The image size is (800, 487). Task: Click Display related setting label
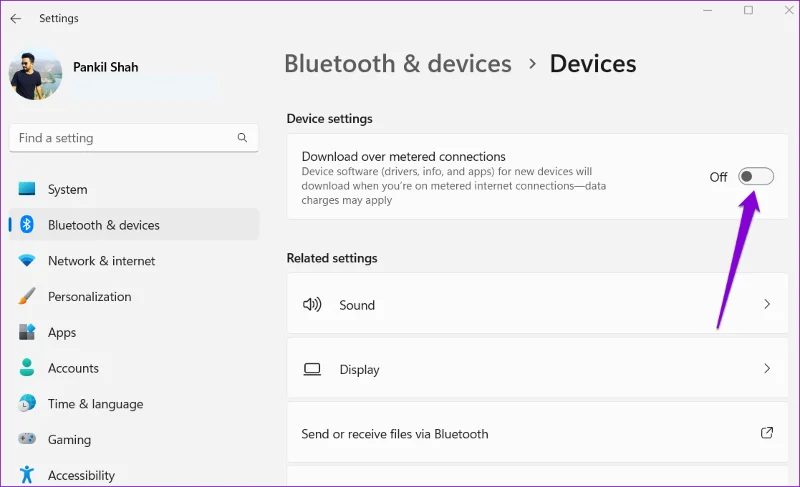(360, 370)
